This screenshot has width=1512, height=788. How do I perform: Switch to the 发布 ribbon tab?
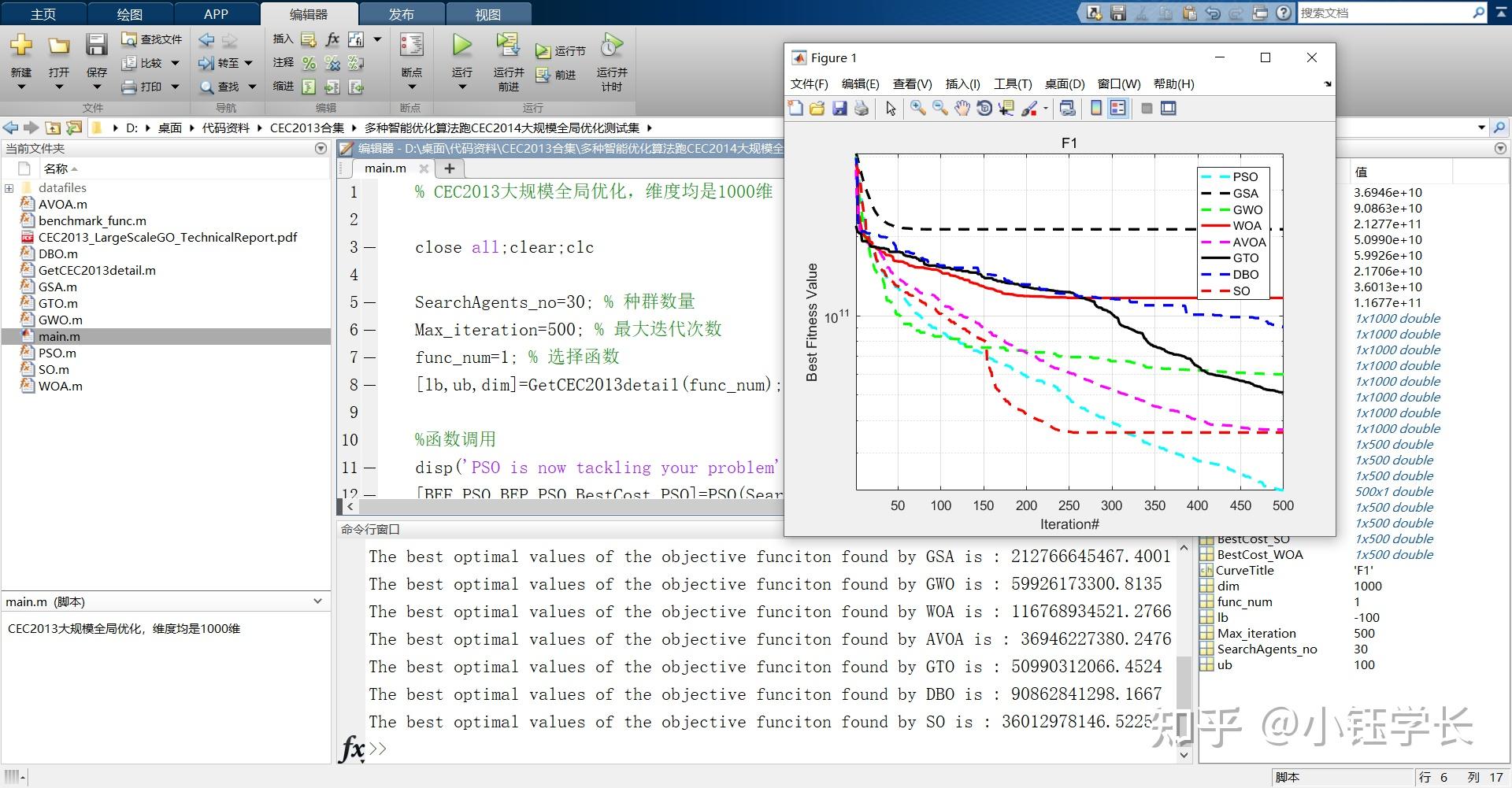[401, 13]
